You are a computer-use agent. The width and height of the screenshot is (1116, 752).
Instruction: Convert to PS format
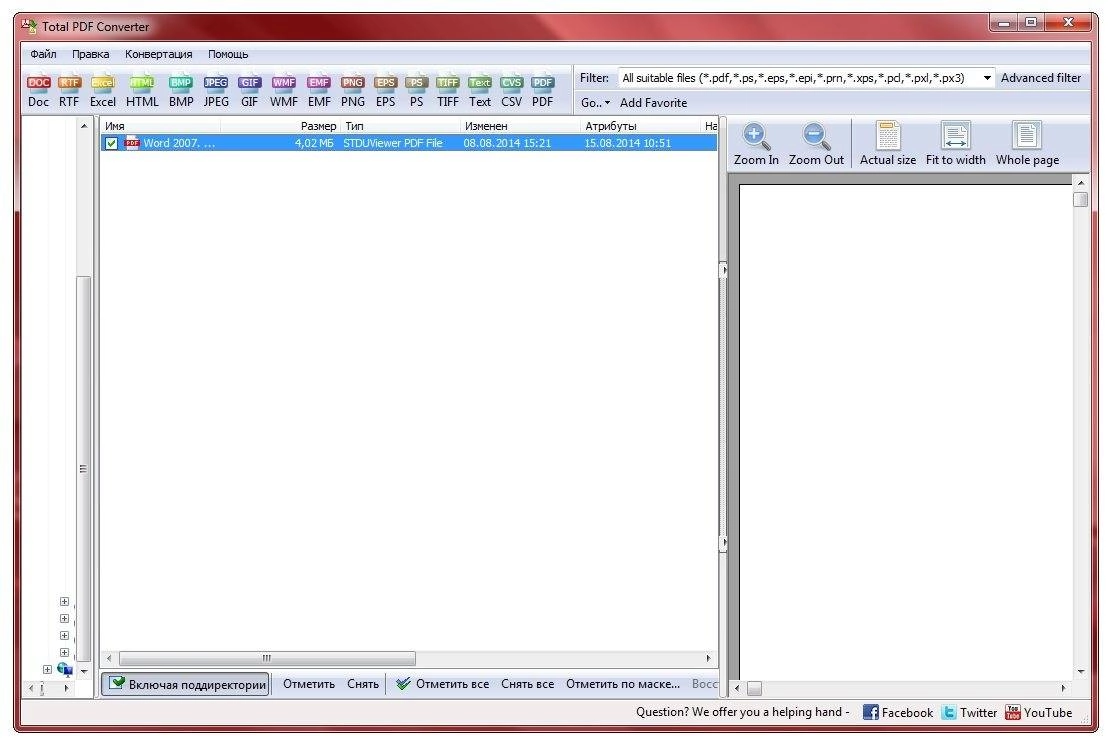click(x=416, y=91)
